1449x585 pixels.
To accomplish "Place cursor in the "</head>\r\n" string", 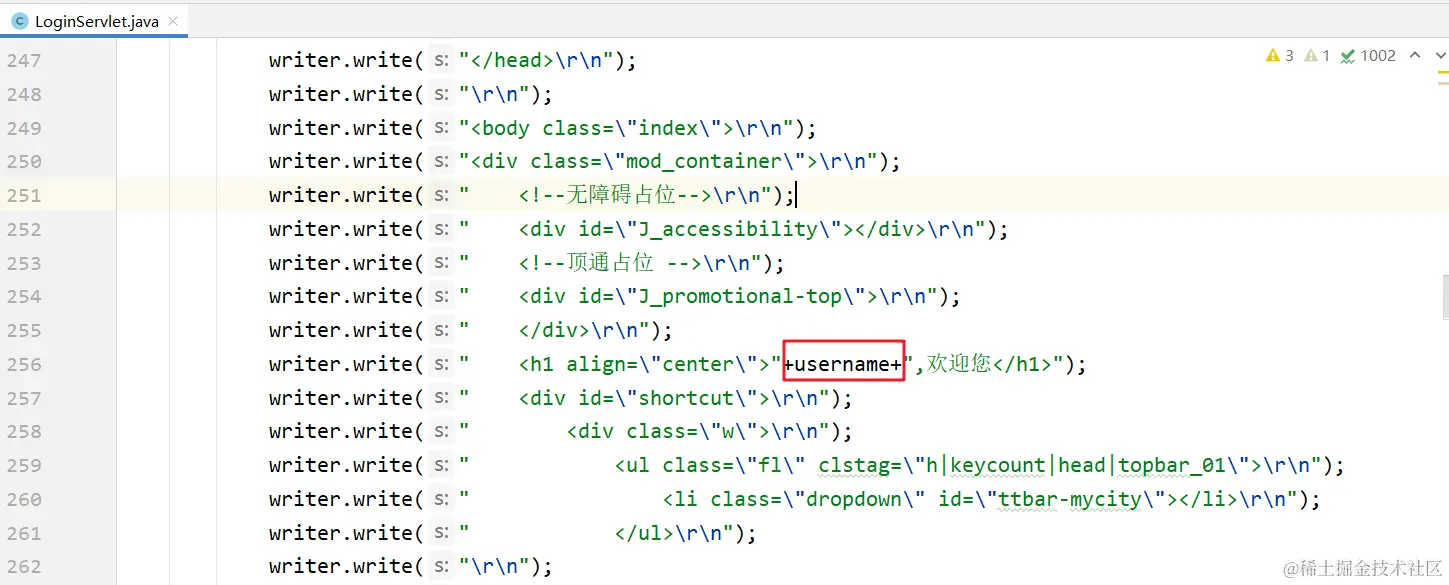I will 536,61.
